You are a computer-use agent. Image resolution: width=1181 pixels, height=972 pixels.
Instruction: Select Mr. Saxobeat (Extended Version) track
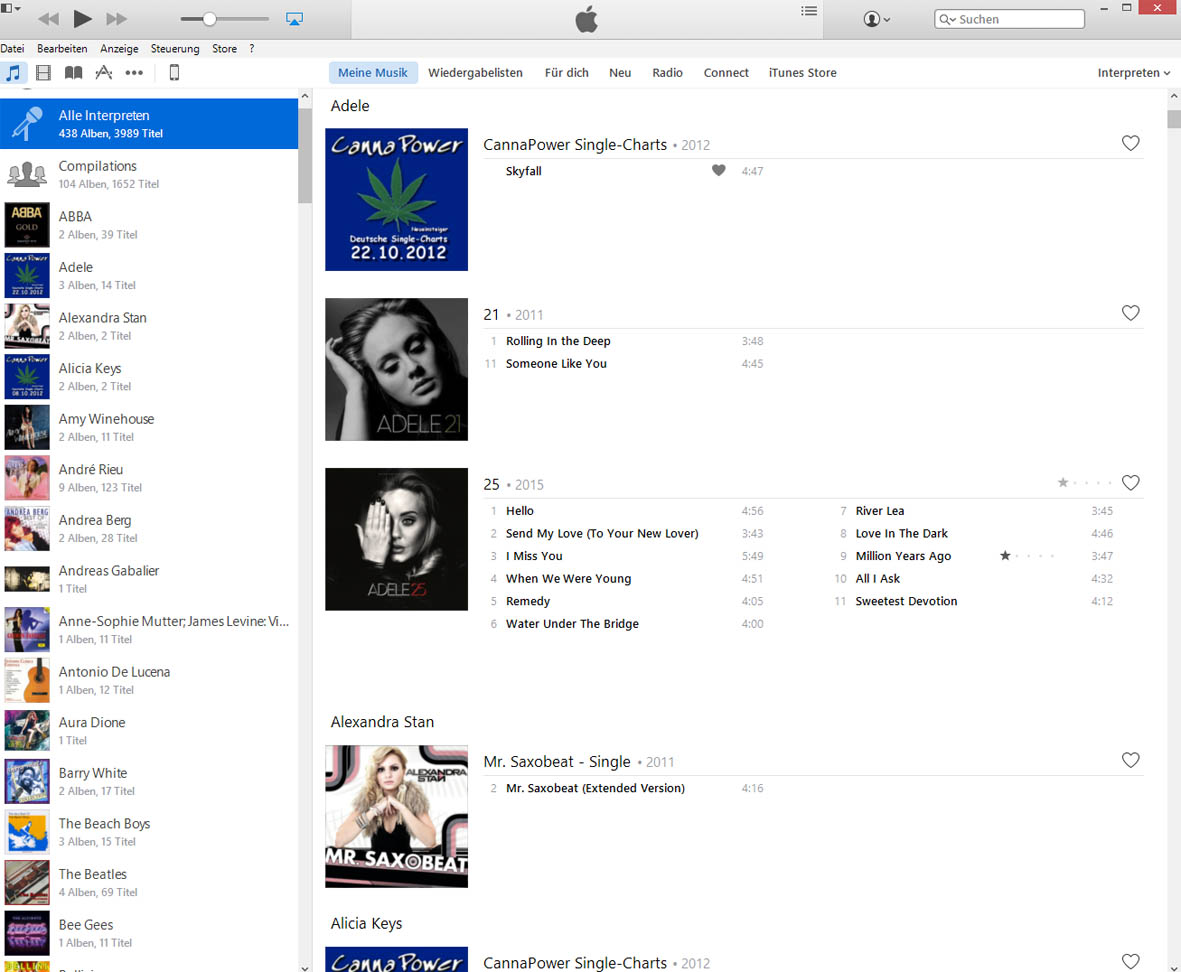pyautogui.click(x=595, y=788)
